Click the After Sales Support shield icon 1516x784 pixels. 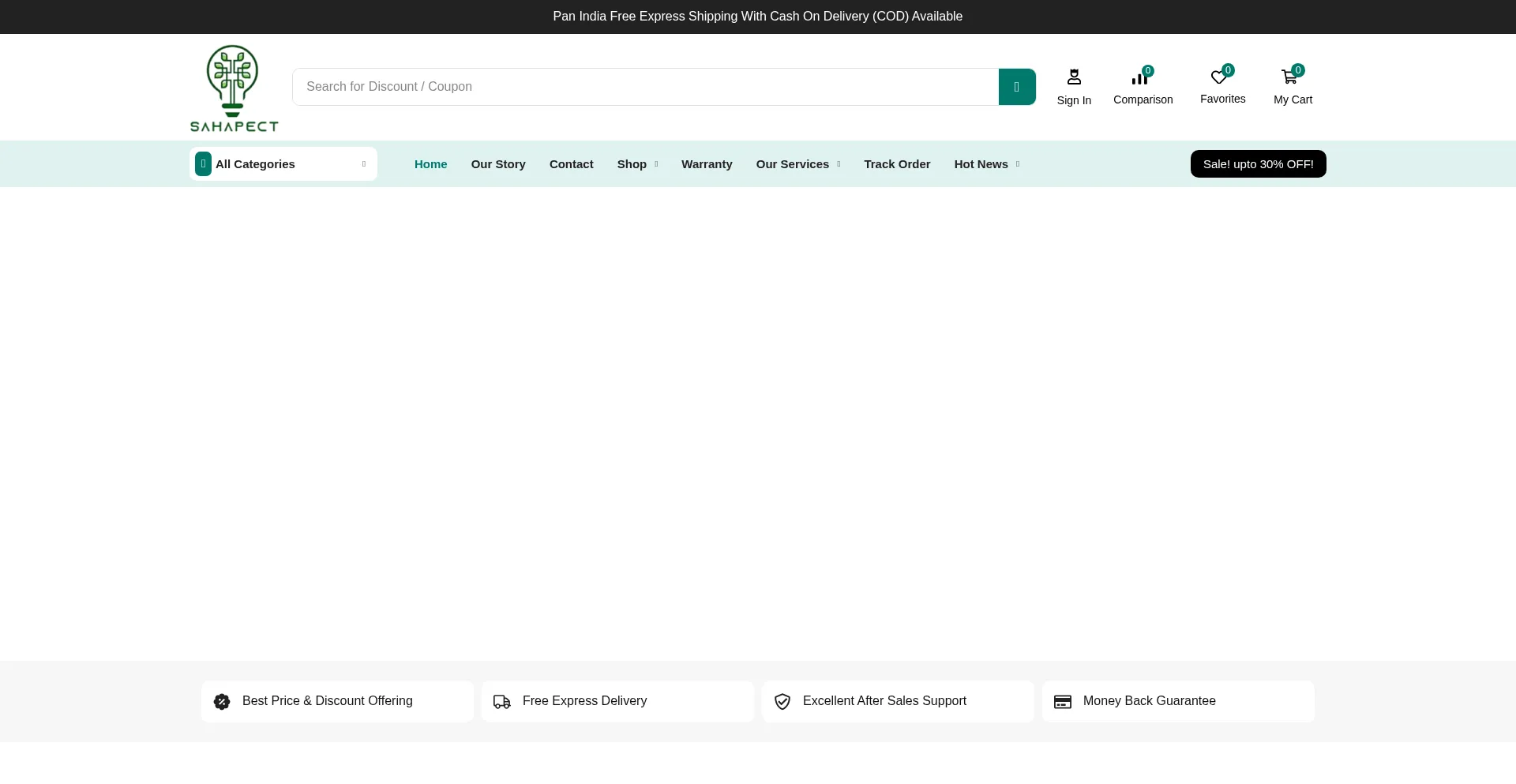782,702
